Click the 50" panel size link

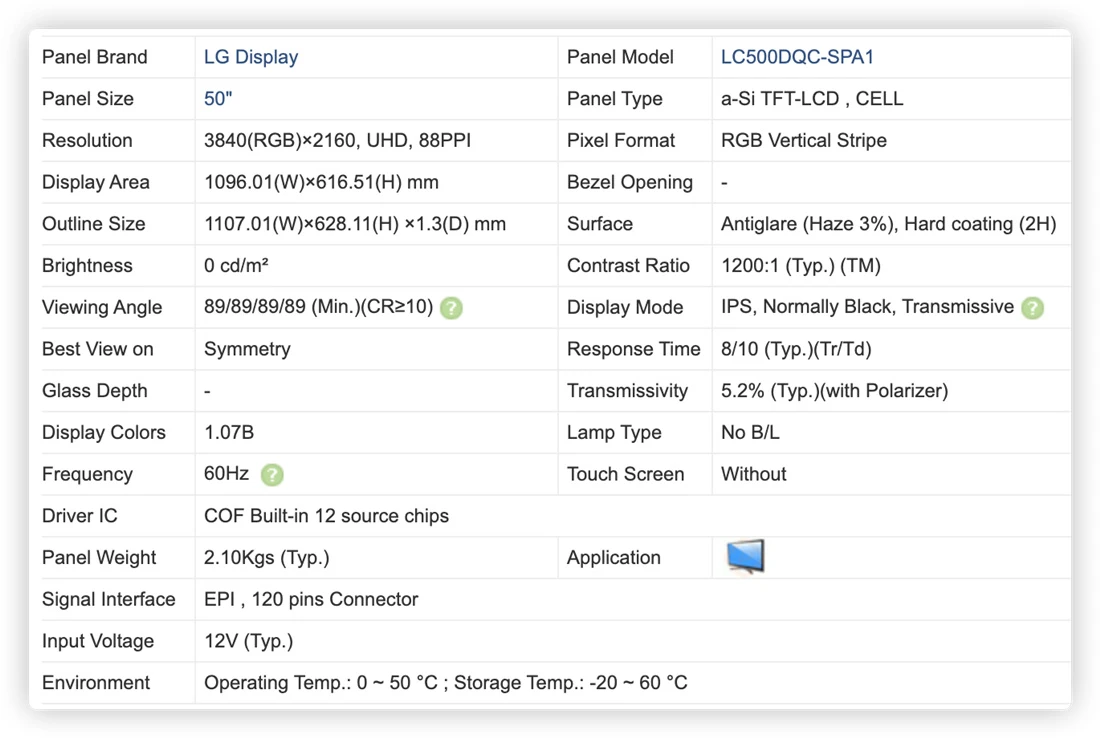point(217,99)
